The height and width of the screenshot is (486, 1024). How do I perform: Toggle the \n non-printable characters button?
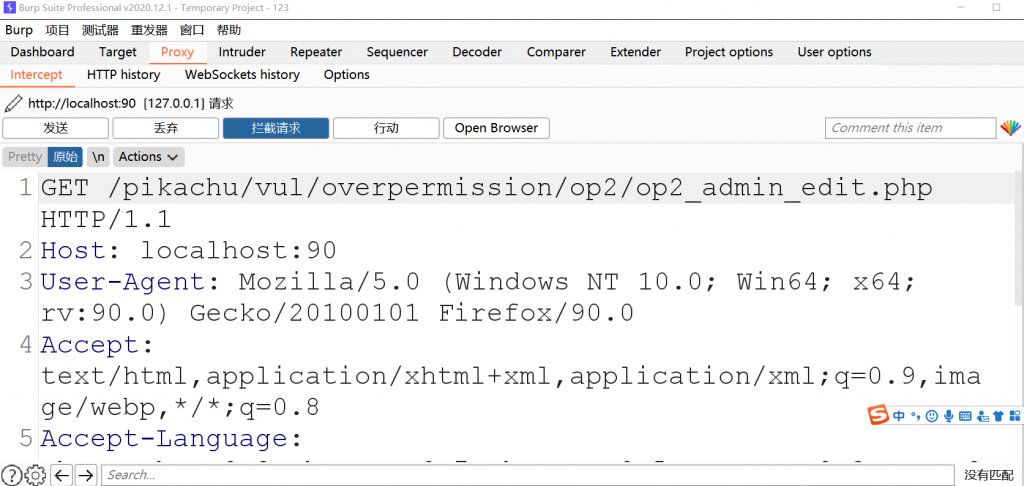point(98,157)
